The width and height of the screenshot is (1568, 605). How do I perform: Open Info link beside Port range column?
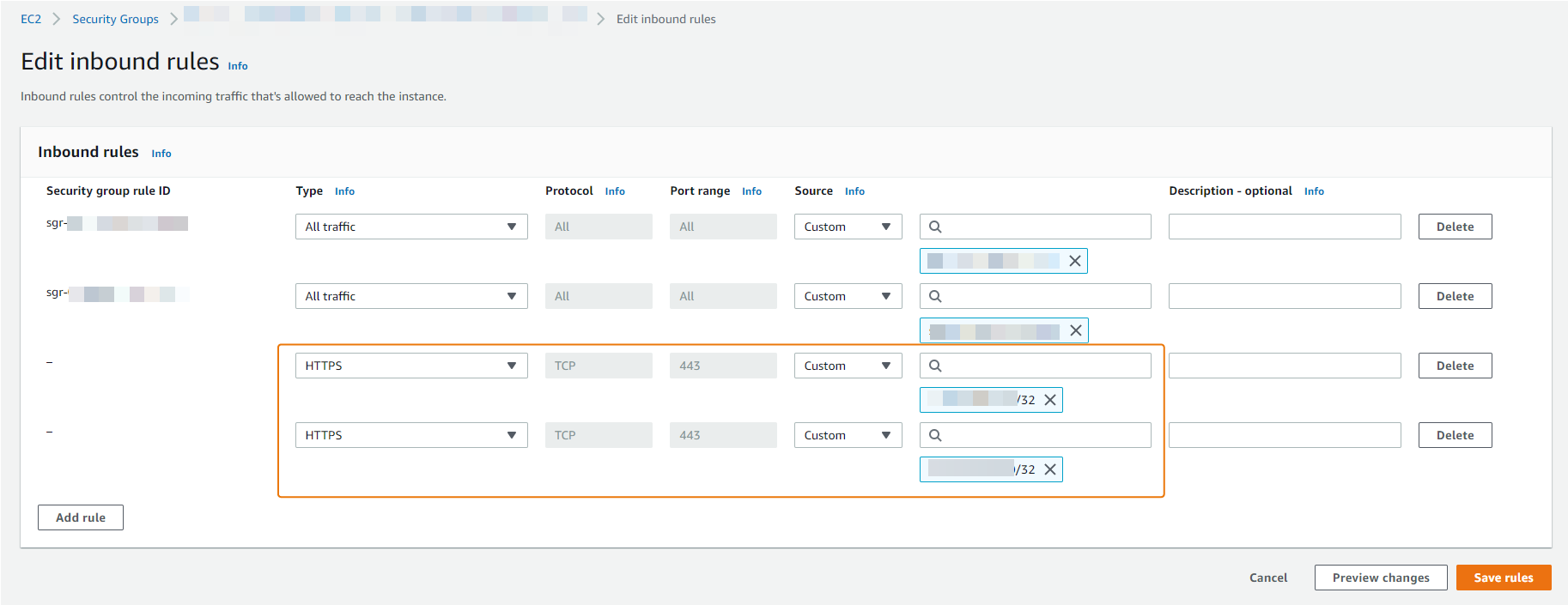pyautogui.click(x=751, y=191)
